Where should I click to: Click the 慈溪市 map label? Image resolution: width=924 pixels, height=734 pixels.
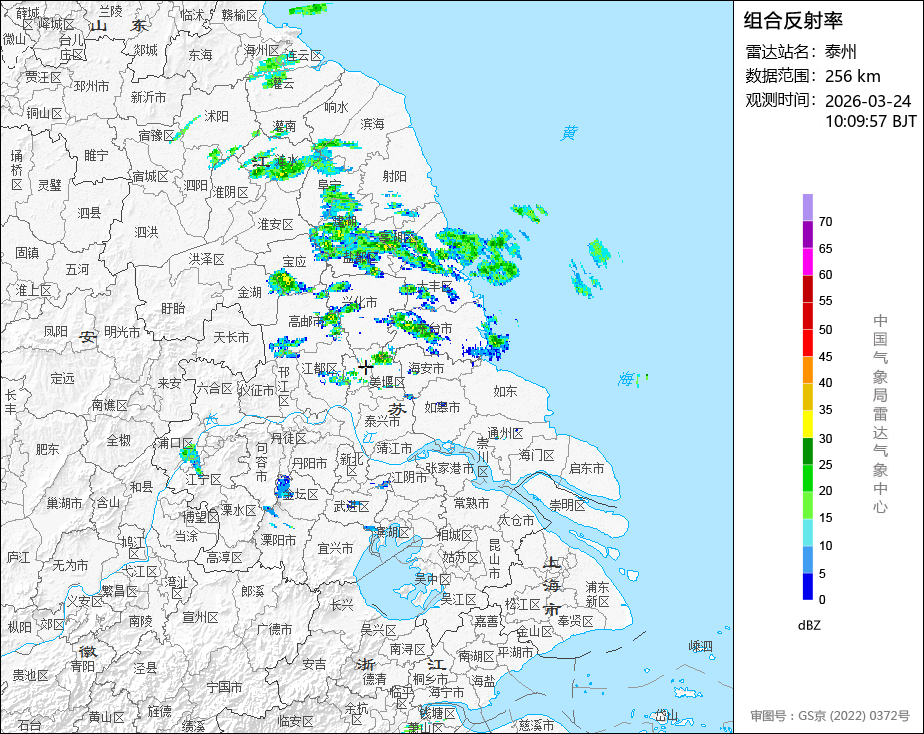[x=536, y=725]
